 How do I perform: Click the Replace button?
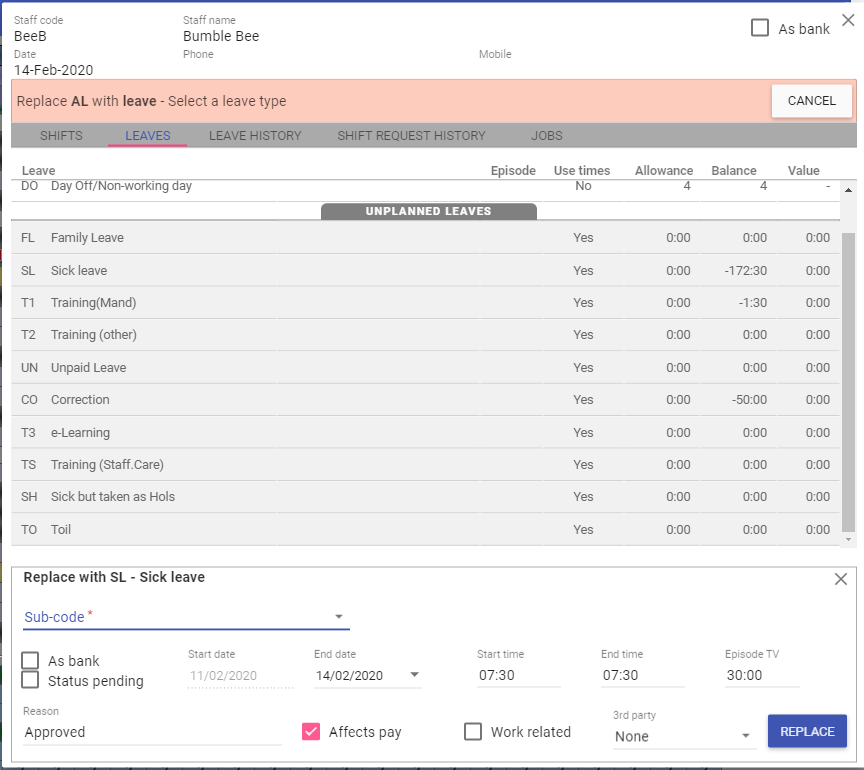point(806,731)
